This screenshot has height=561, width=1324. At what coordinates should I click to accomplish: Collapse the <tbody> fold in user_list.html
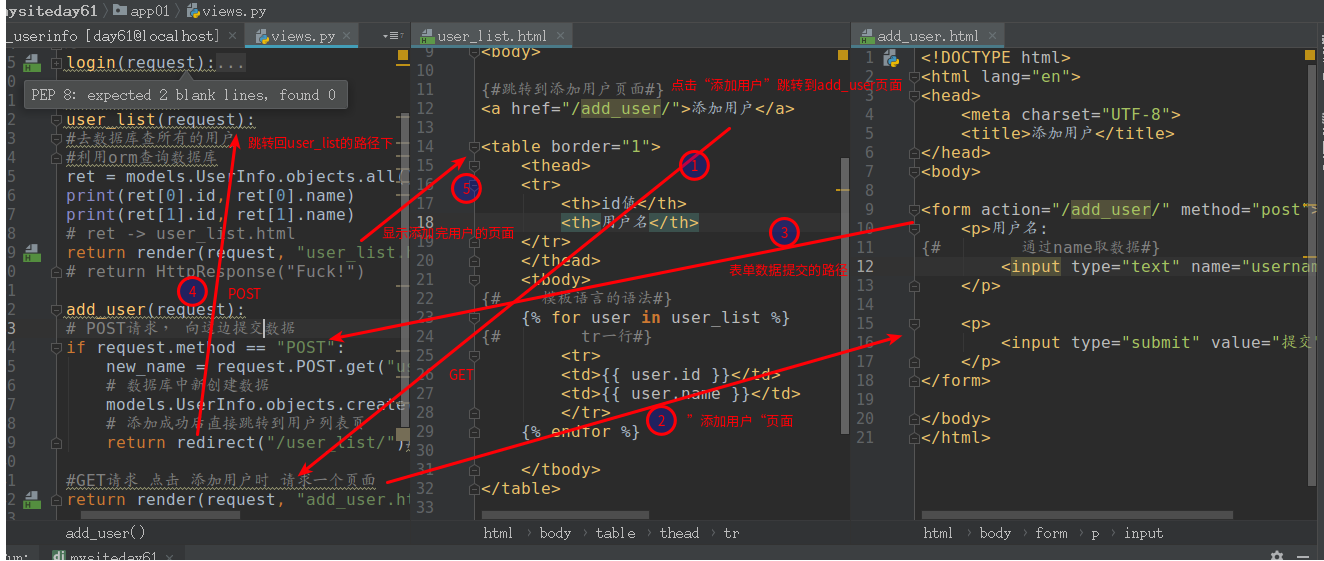(474, 280)
